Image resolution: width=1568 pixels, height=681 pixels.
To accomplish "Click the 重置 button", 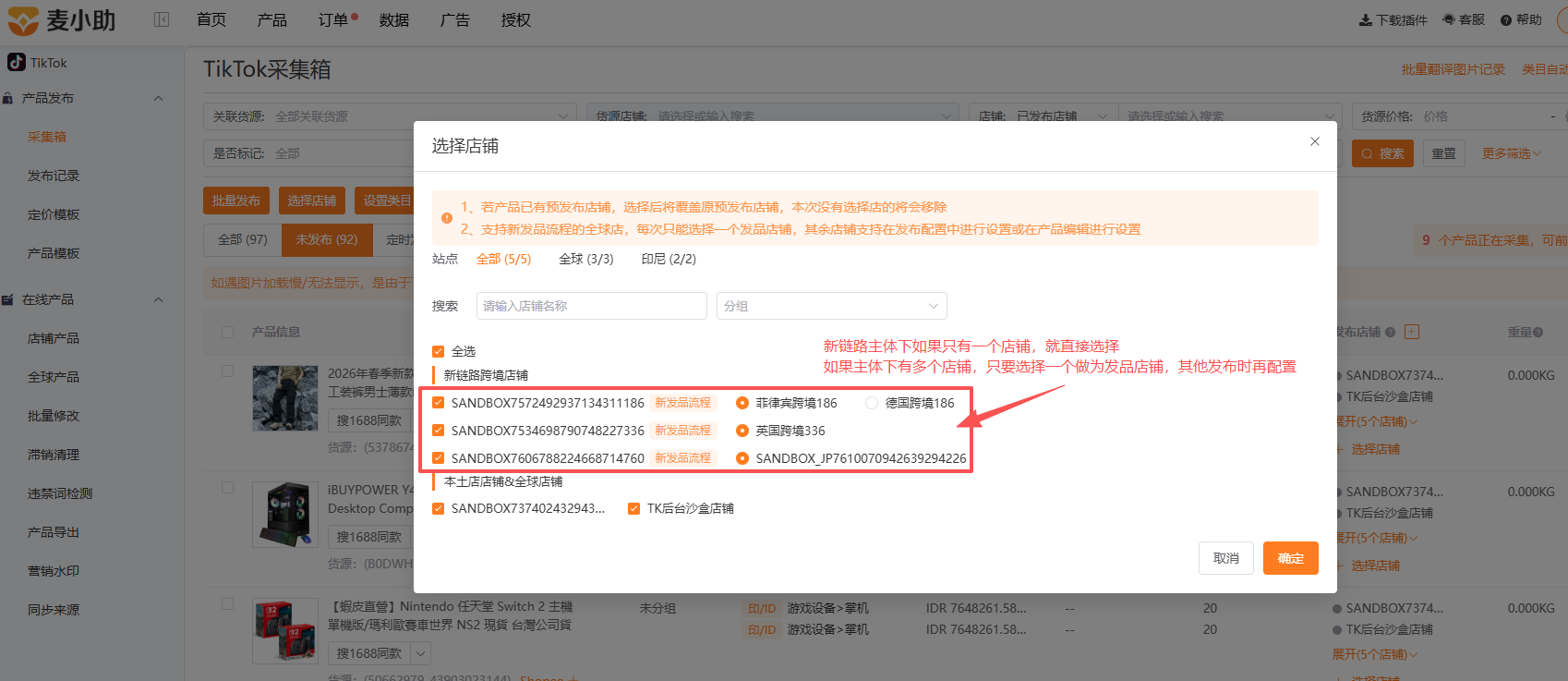I will (x=1444, y=153).
